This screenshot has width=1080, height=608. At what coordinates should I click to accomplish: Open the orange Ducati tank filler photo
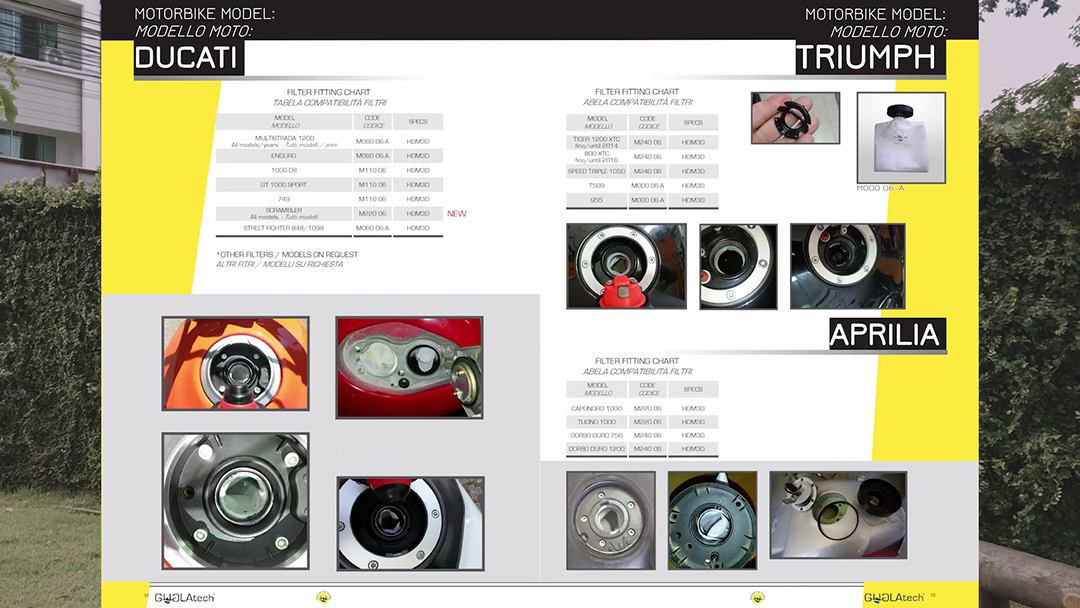pos(236,364)
